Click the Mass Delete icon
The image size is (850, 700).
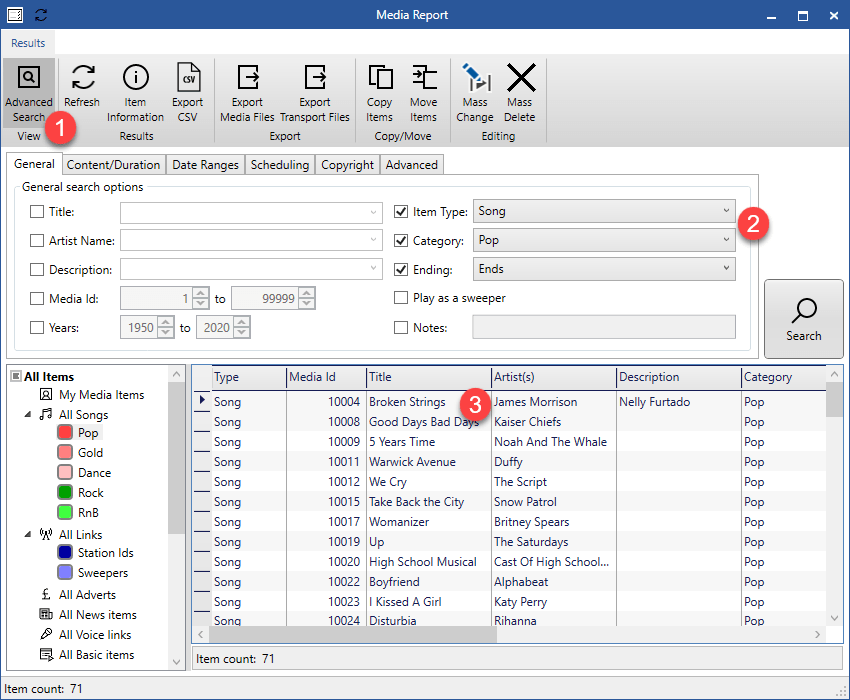(520, 77)
